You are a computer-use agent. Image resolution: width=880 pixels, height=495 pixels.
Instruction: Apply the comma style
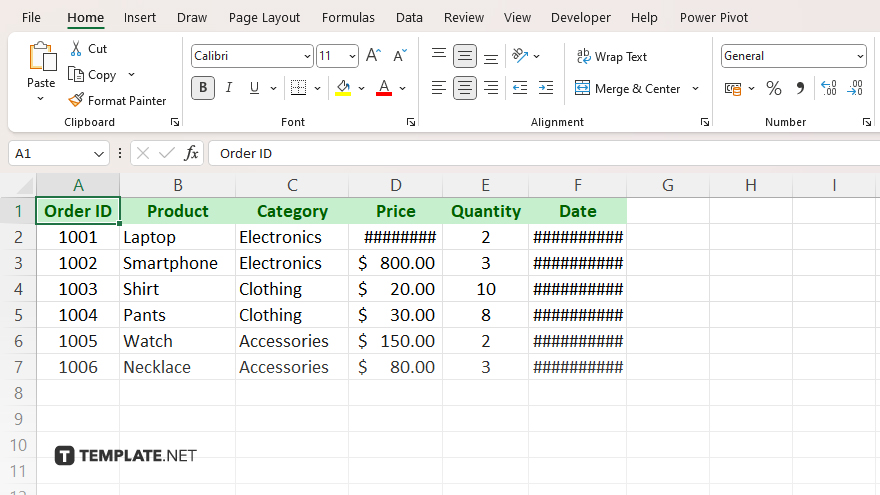(x=800, y=89)
